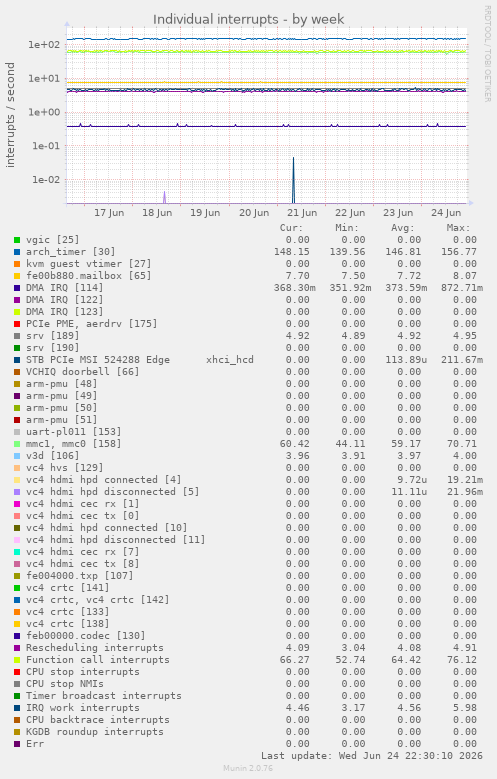497x779 pixels.
Task: Click the 'KGDB roundup interrupts' legend label
Action: coord(94,732)
